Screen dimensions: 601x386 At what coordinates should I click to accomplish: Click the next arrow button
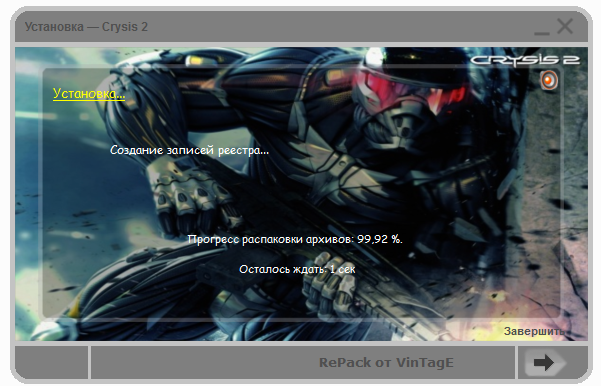click(x=546, y=362)
